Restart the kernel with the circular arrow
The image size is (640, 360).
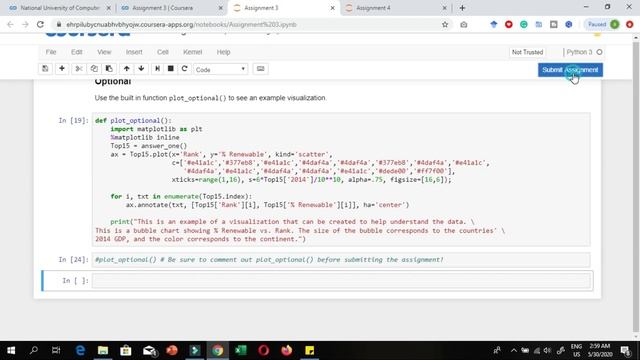point(184,69)
